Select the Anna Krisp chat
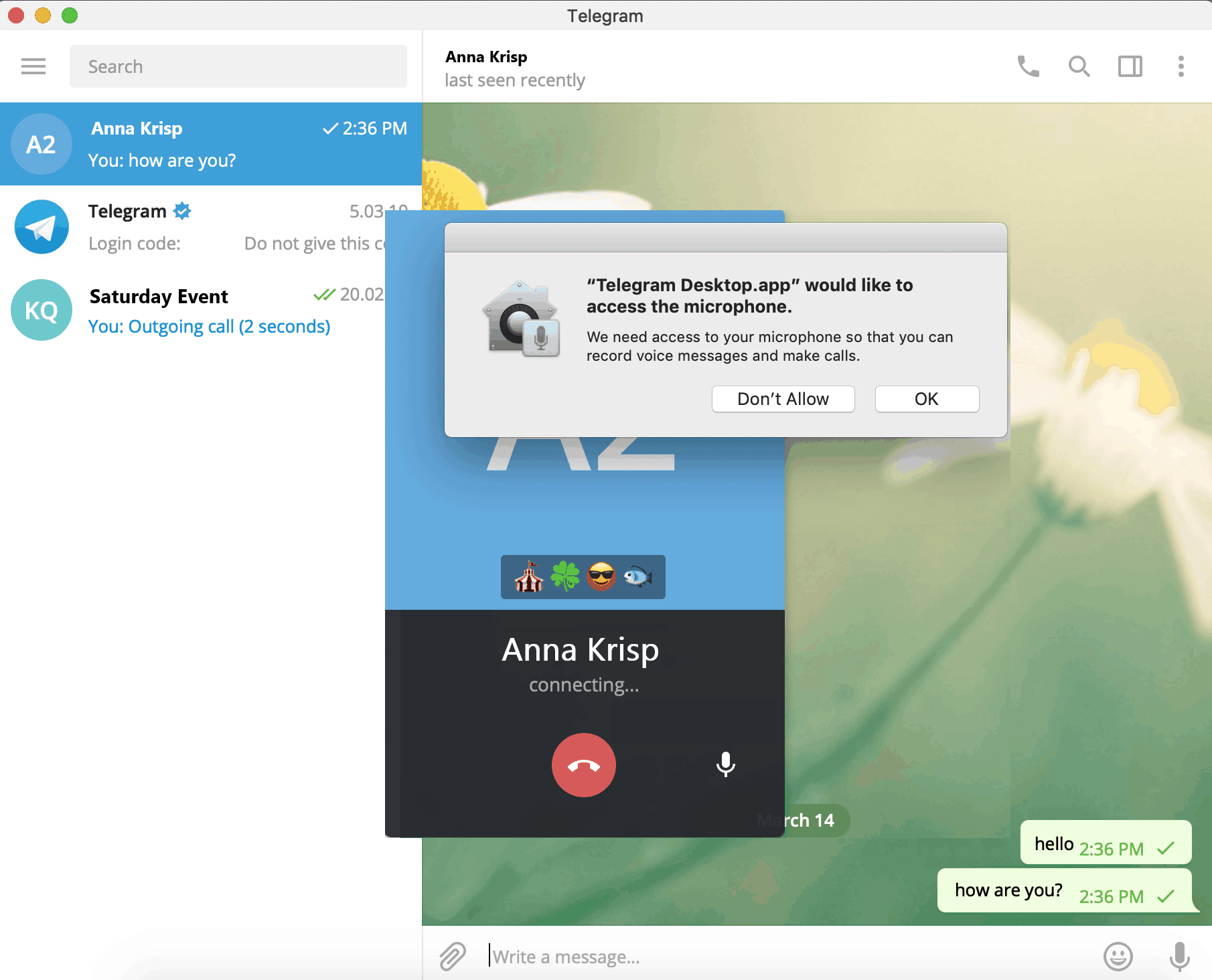 211,144
